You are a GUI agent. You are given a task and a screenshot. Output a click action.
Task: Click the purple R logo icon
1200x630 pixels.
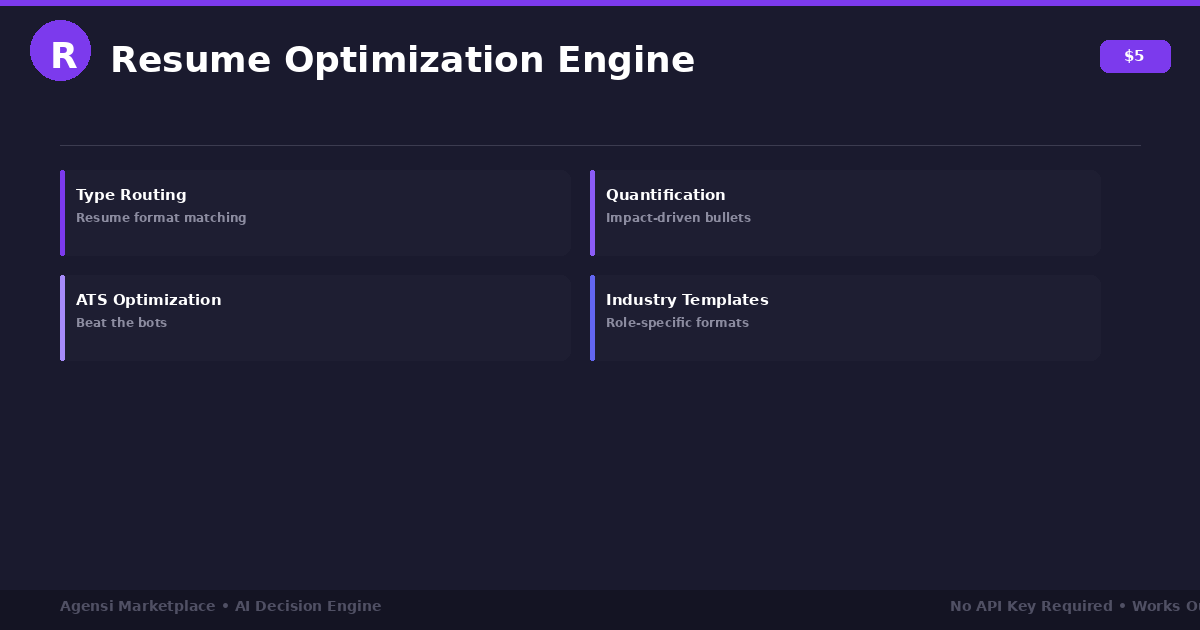click(60, 51)
